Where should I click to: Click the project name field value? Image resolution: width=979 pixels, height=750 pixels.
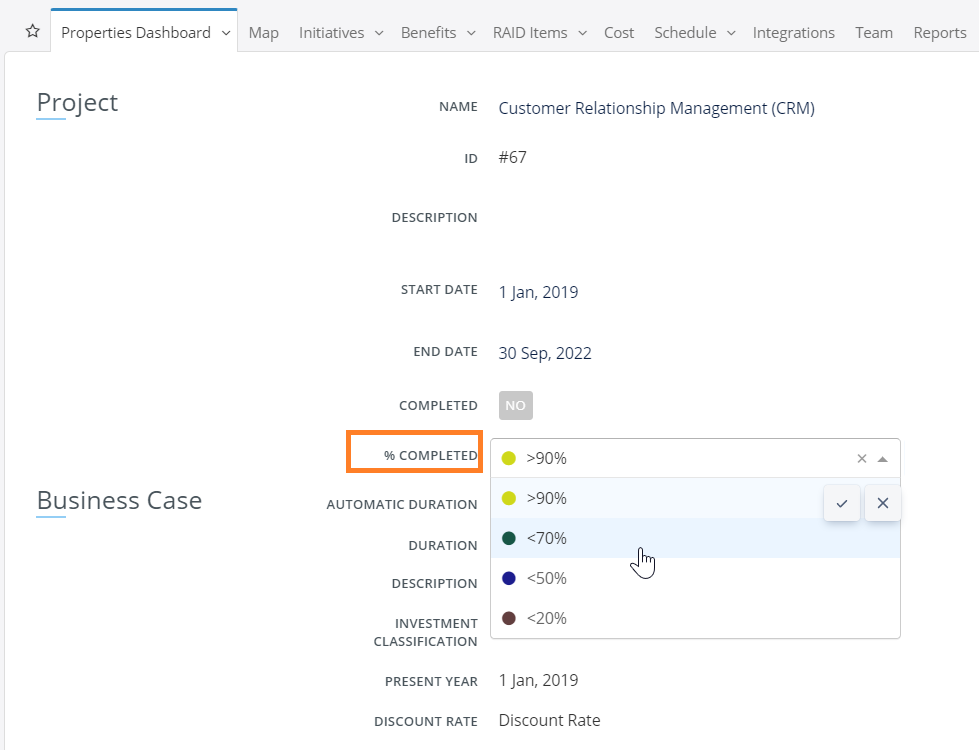pos(656,108)
